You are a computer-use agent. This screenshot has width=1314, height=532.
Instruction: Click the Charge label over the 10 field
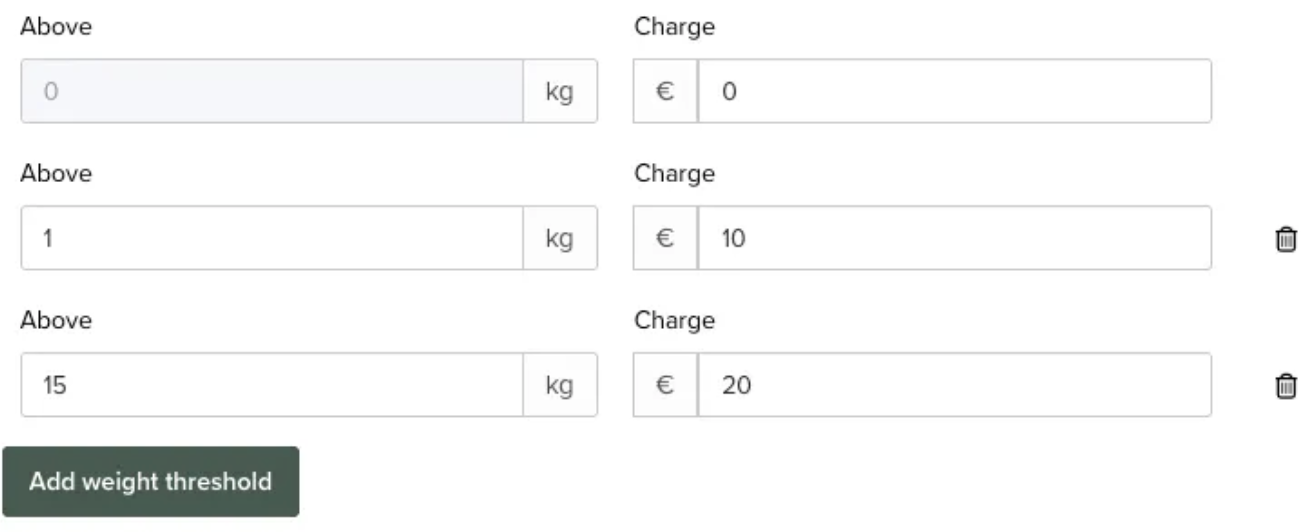tap(675, 174)
